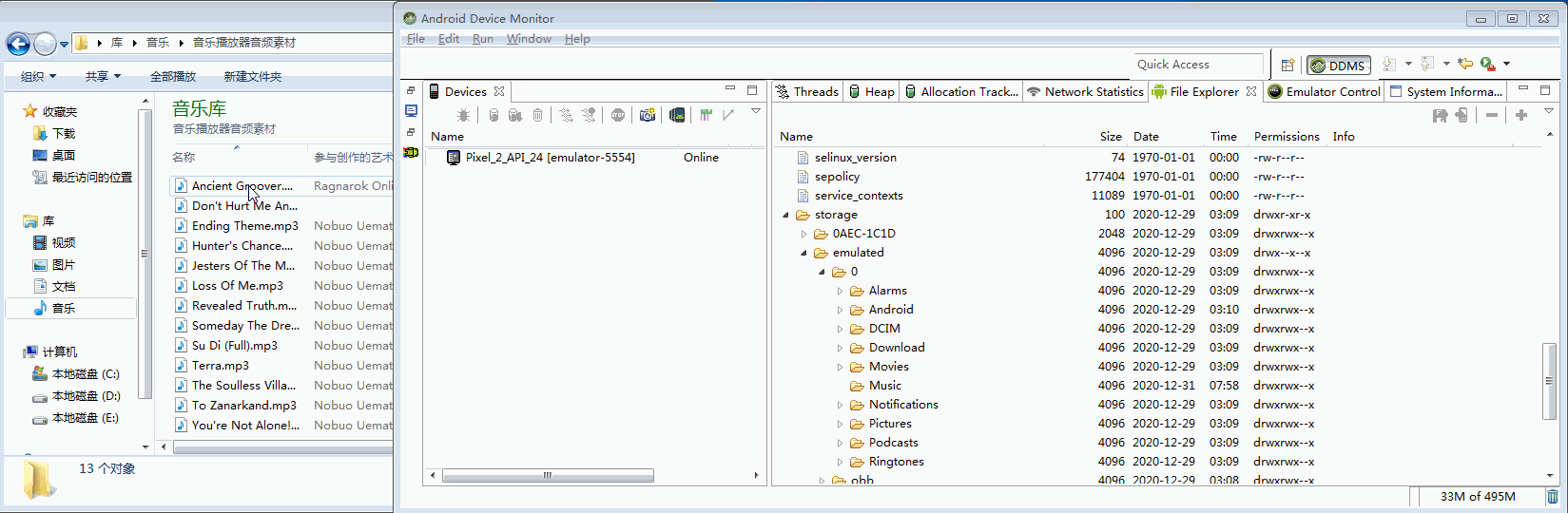Click the Update Heap icon in Devices toolbar
The width and height of the screenshot is (1568, 513).
[494, 115]
